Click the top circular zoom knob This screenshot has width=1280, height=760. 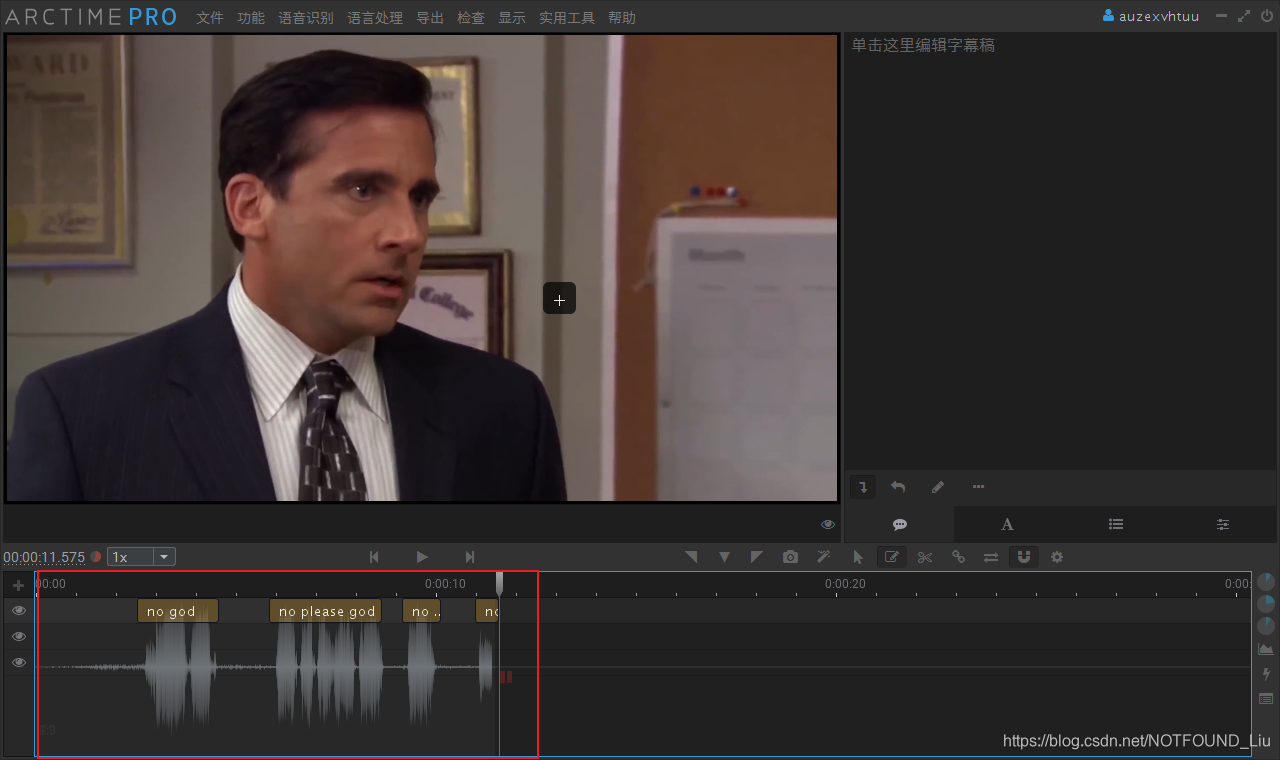1266,581
